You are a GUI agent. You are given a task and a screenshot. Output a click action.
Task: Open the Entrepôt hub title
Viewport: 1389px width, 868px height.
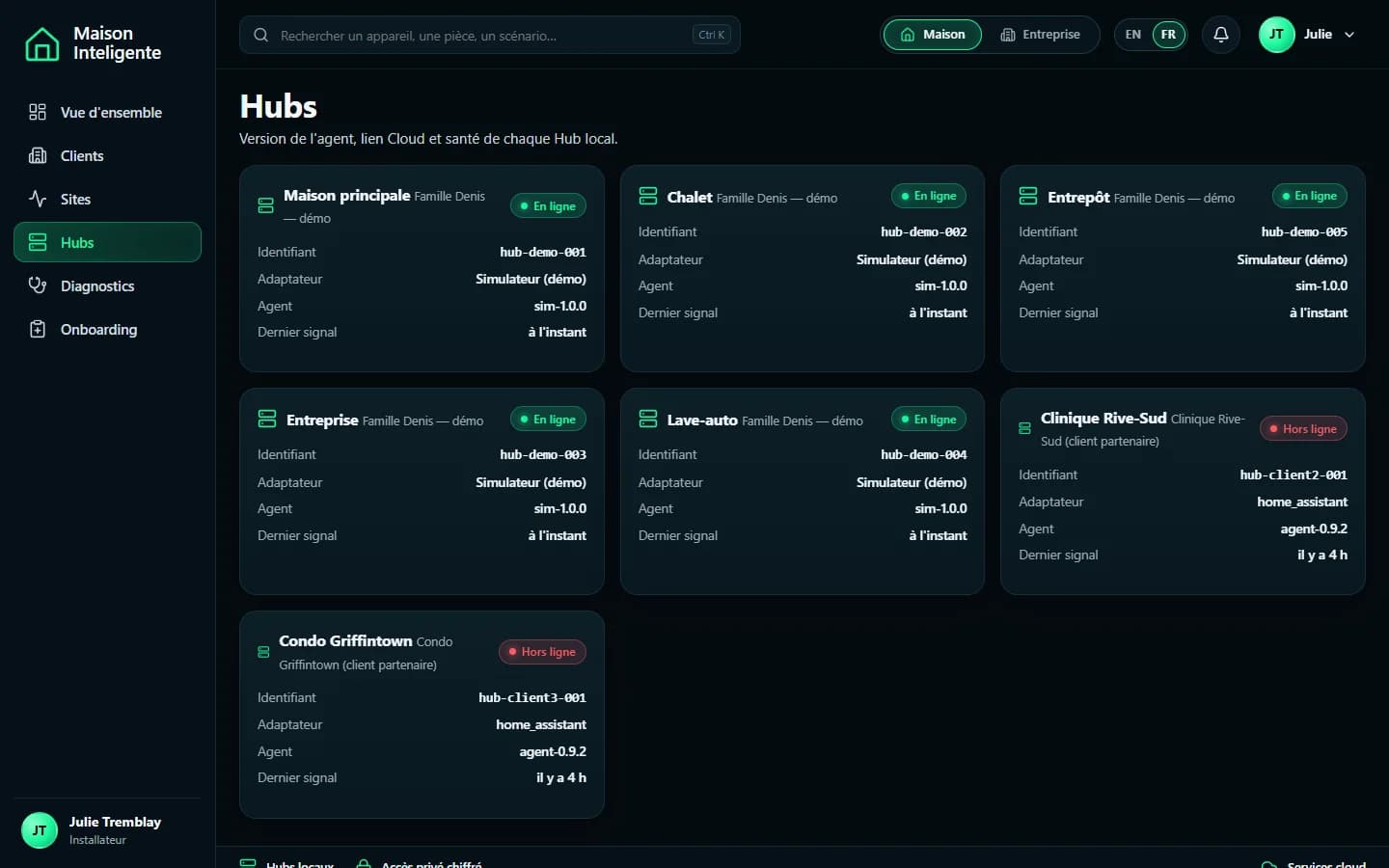click(1078, 197)
